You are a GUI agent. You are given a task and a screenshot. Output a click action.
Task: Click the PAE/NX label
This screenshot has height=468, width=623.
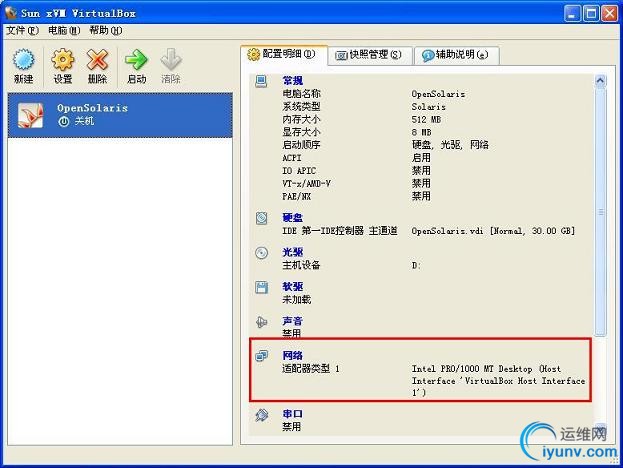click(296, 196)
